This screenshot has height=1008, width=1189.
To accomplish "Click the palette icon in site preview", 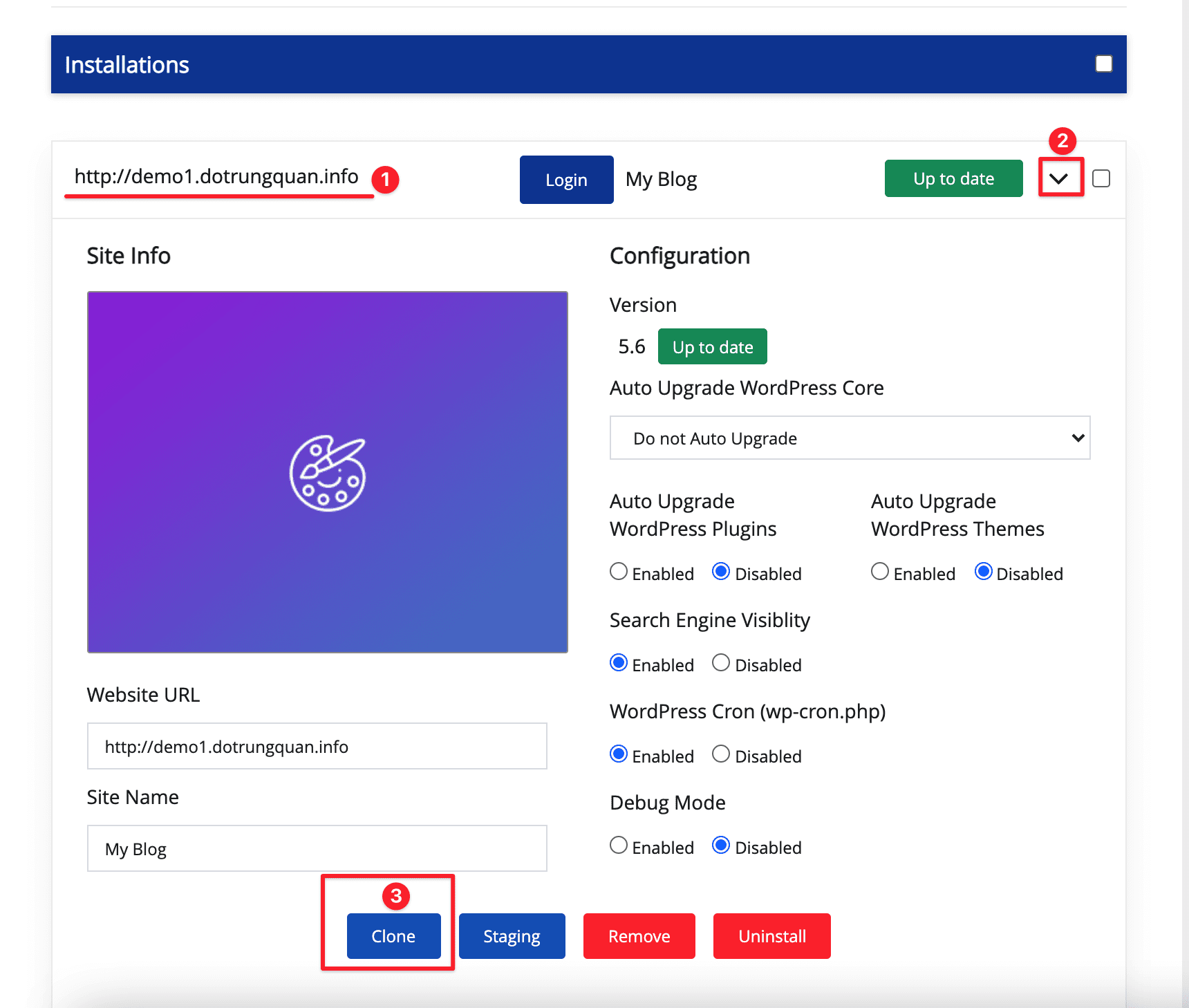I will 328,473.
